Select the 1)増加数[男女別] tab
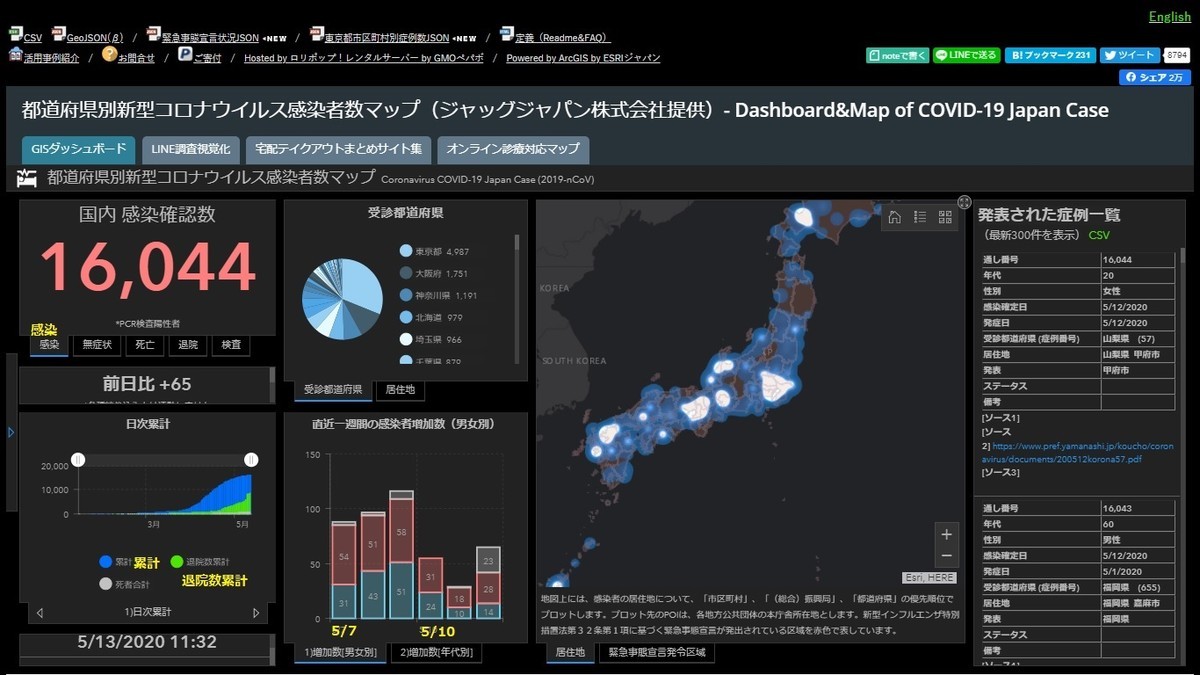The image size is (1200, 675). click(x=340, y=653)
